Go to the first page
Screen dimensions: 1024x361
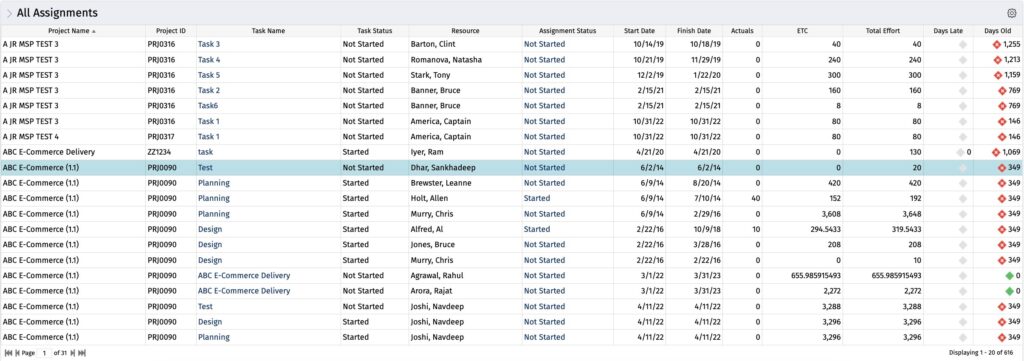click(8, 353)
